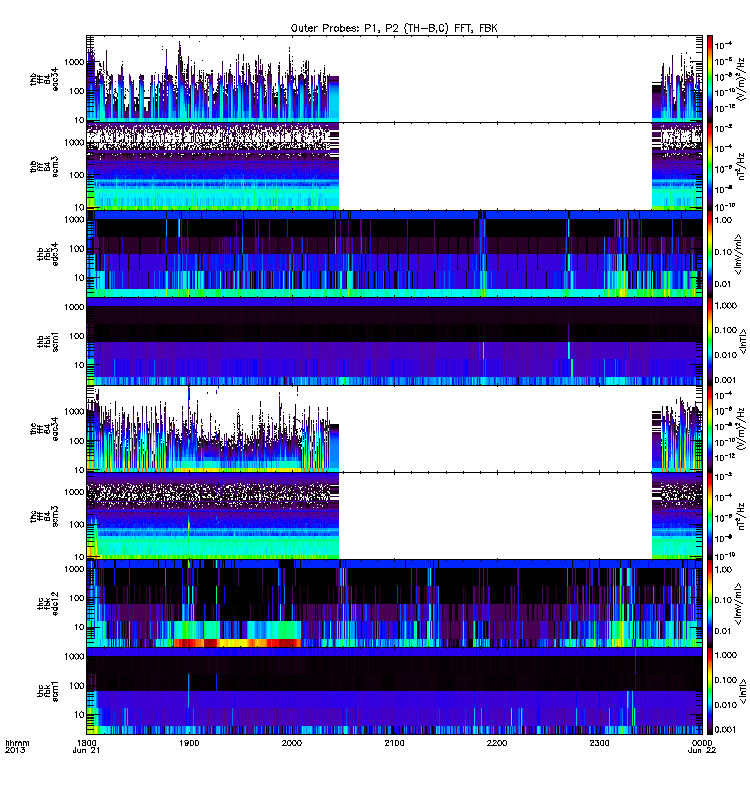750x800 pixels.
Task: Click the color bar of the thc fbk scm1 panel
Action: coord(709,691)
